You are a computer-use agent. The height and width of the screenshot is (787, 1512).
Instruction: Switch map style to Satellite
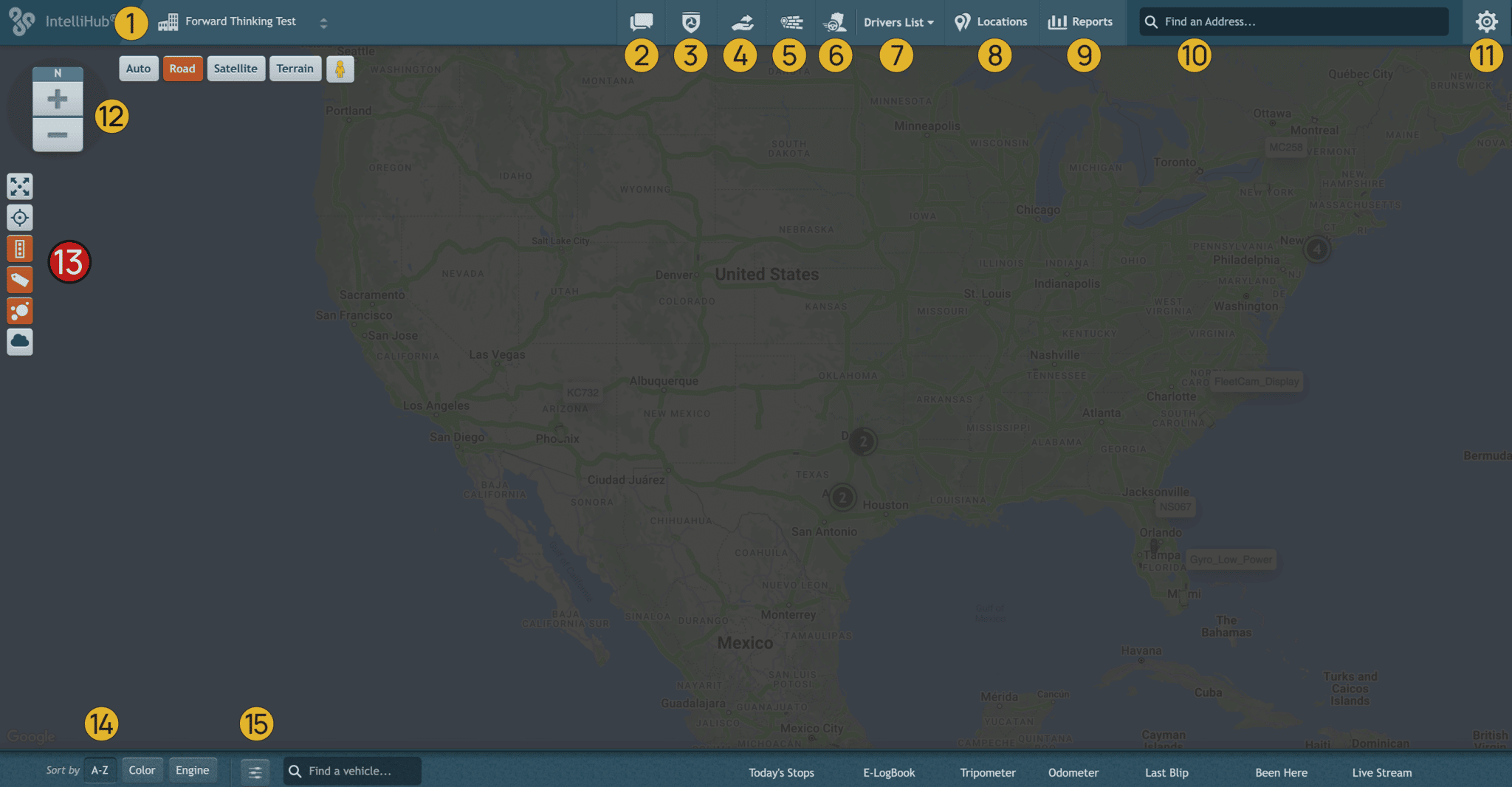click(236, 68)
